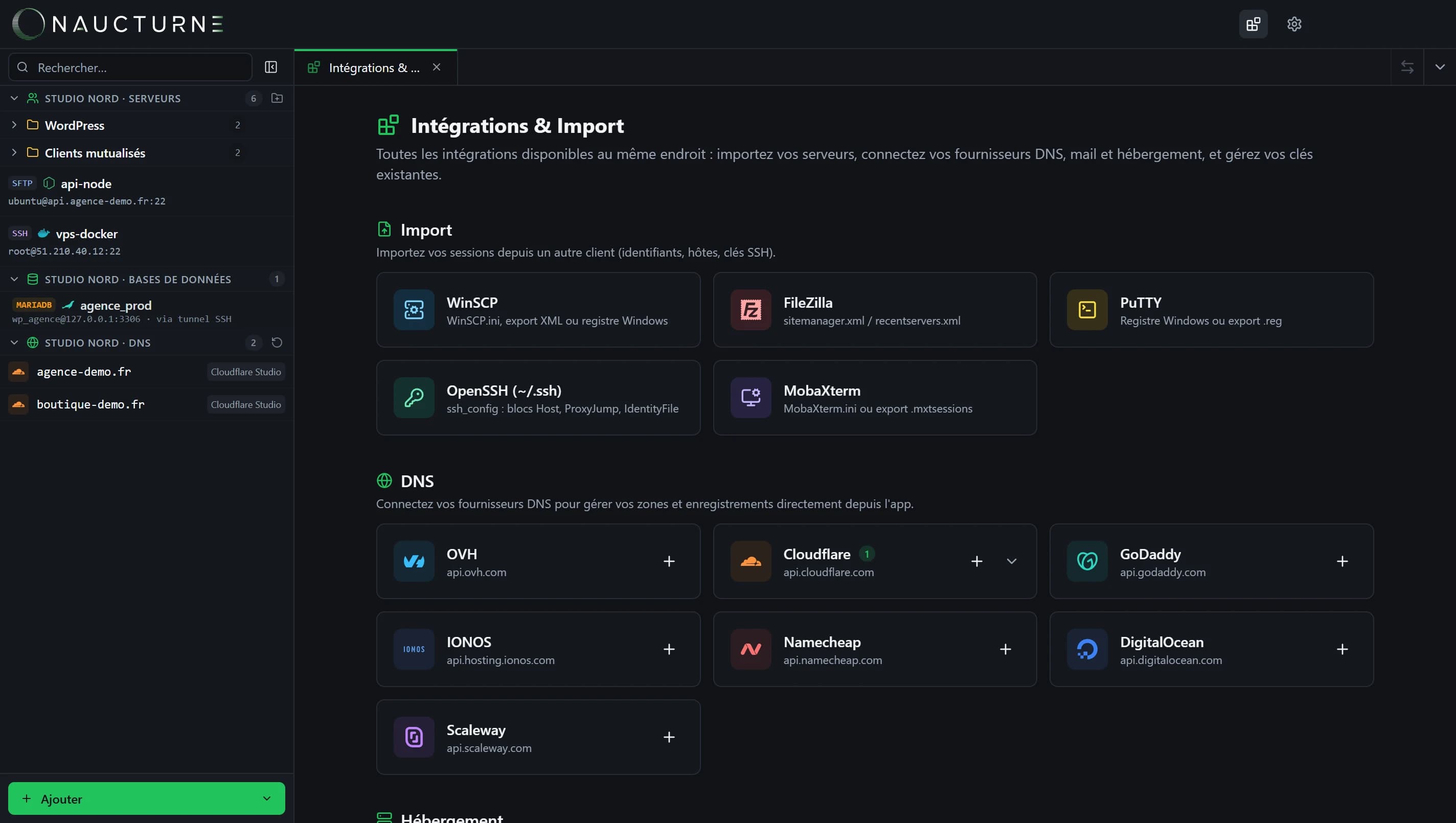Open agence_prod MariaDB connection
This screenshot has height=823, width=1456.
coord(146,311)
